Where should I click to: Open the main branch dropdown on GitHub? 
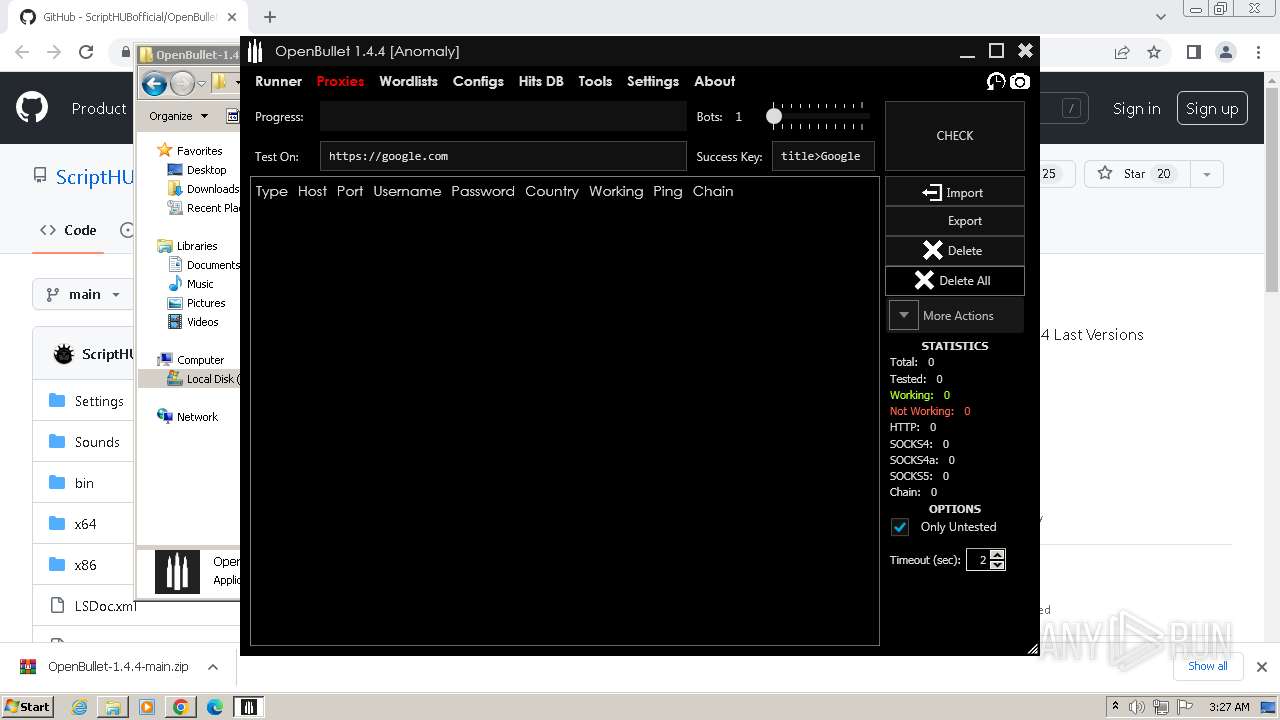(x=84, y=294)
